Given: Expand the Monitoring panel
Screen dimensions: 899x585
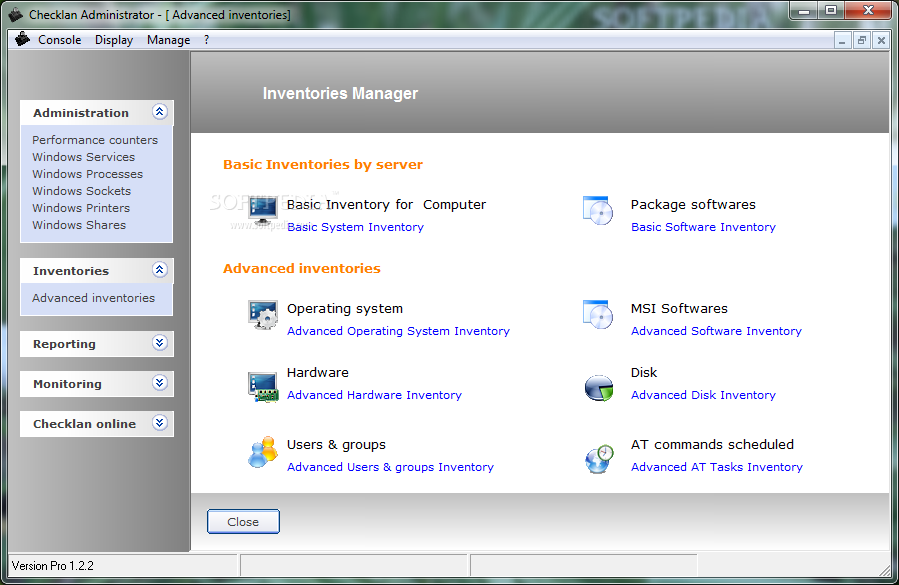Looking at the screenshot, I should pyautogui.click(x=160, y=383).
